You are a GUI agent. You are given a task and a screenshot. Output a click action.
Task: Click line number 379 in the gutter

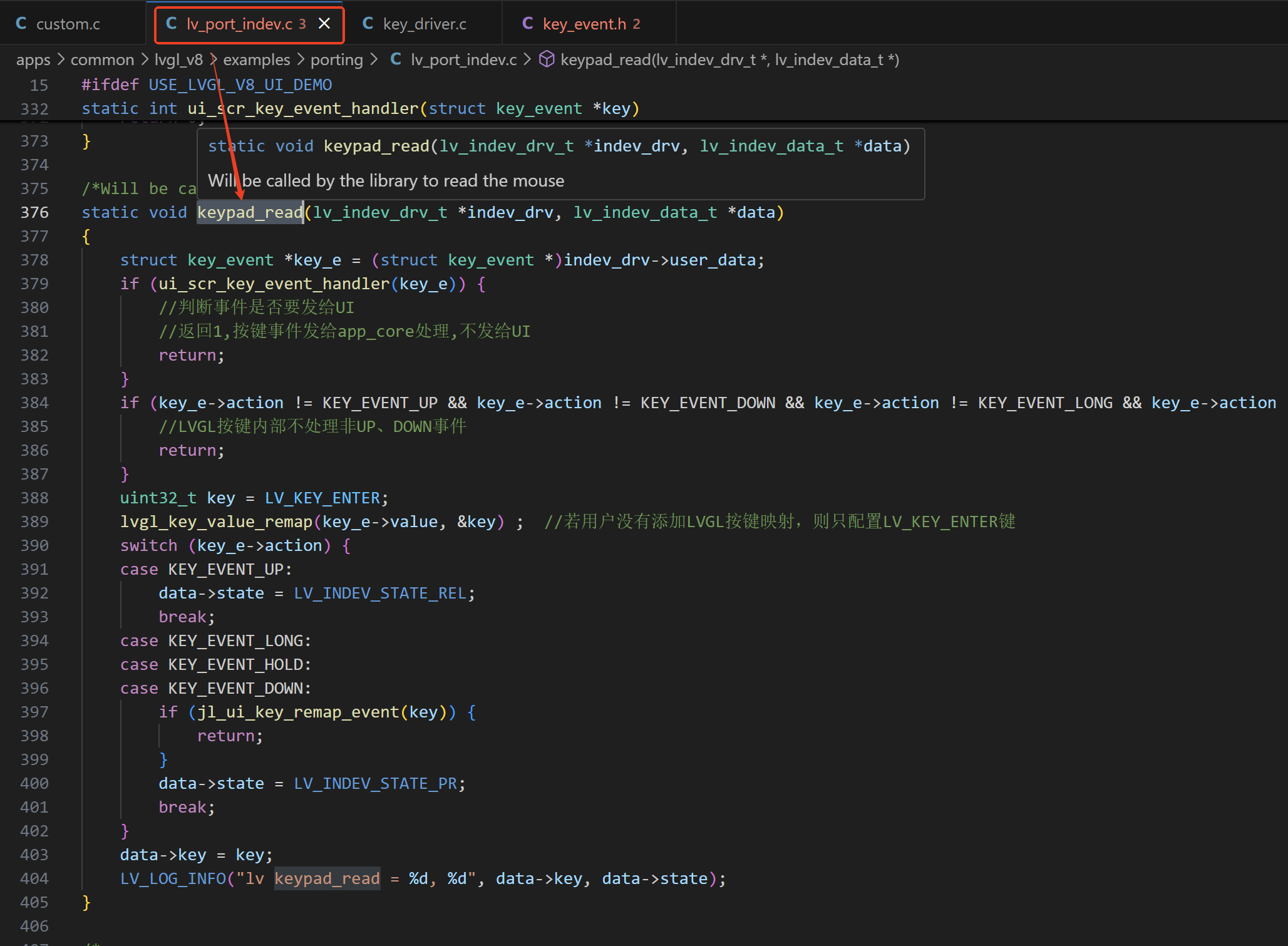click(34, 284)
